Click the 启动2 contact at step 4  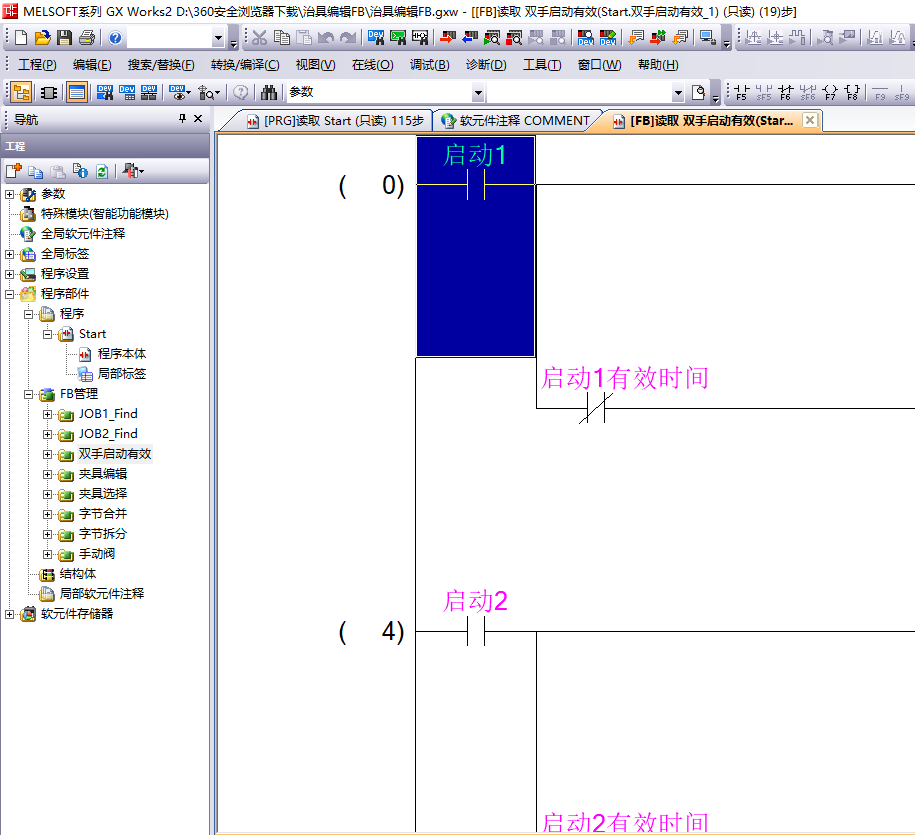476,631
